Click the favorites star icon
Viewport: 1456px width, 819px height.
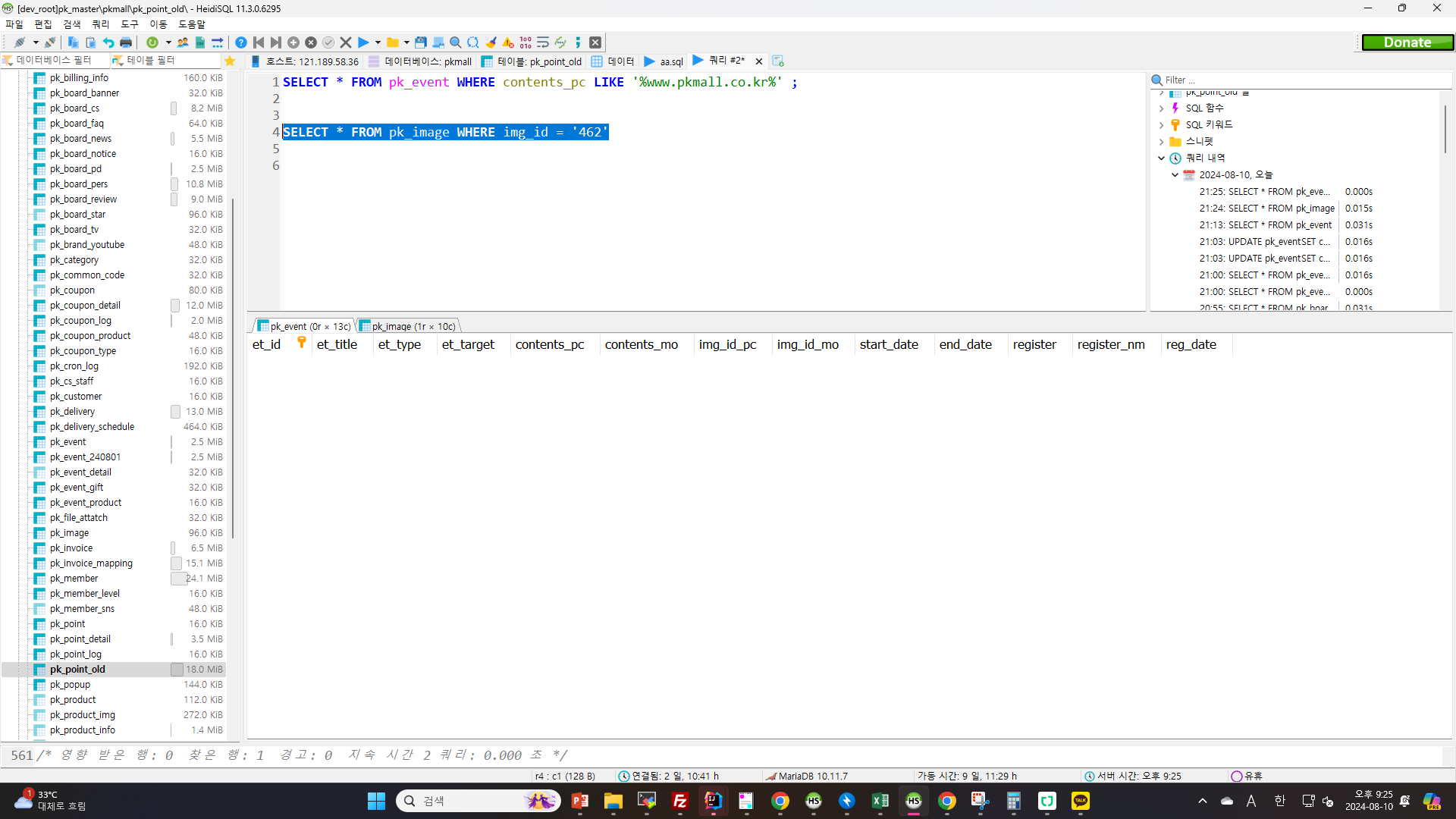(231, 61)
